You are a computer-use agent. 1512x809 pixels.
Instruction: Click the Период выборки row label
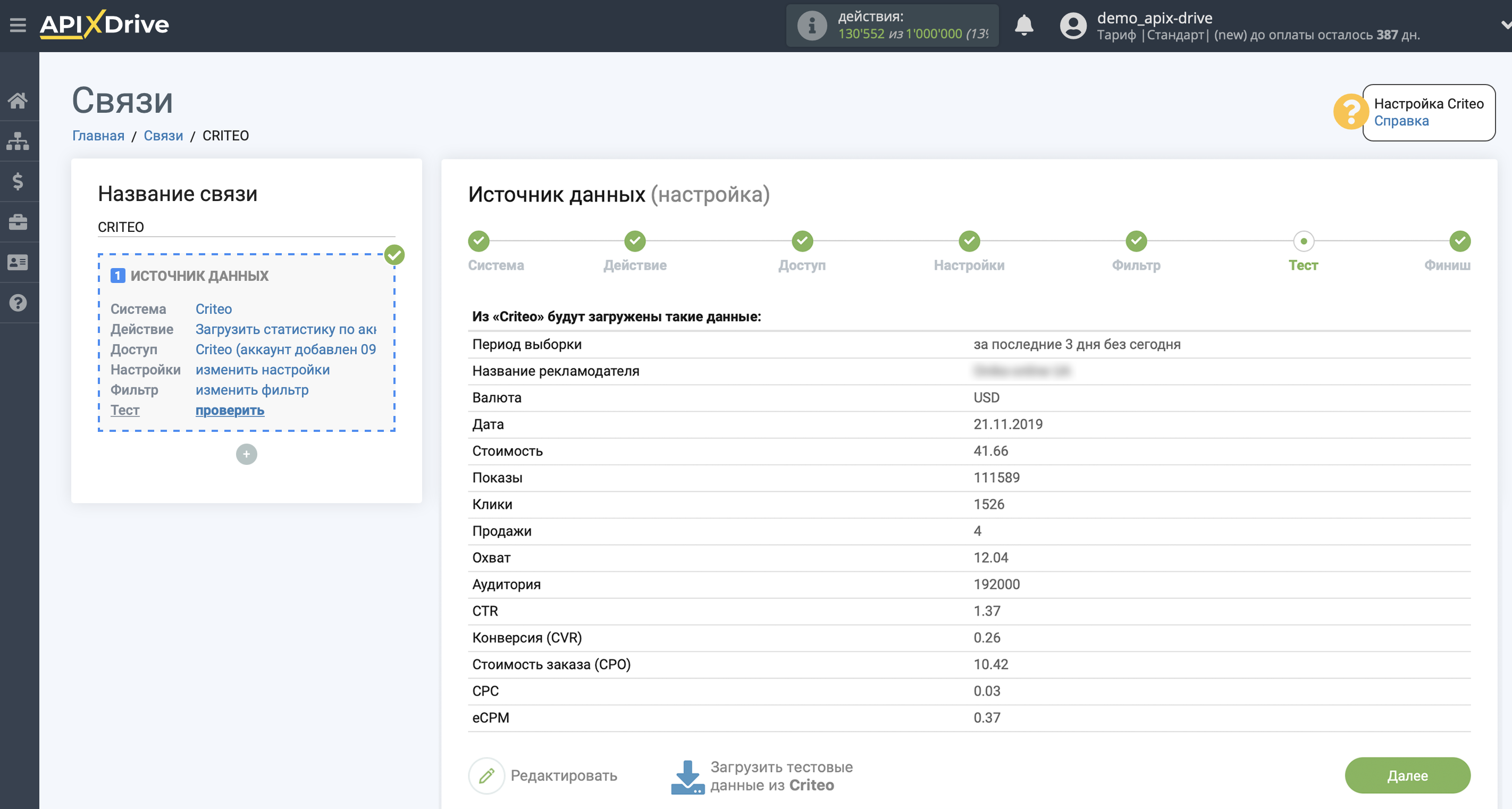[526, 344]
